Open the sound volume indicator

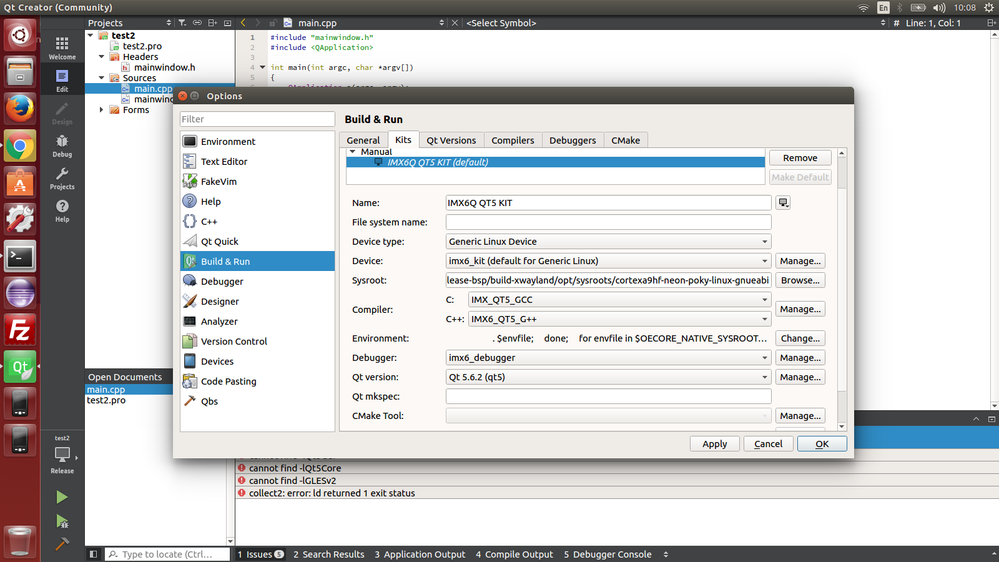point(939,8)
